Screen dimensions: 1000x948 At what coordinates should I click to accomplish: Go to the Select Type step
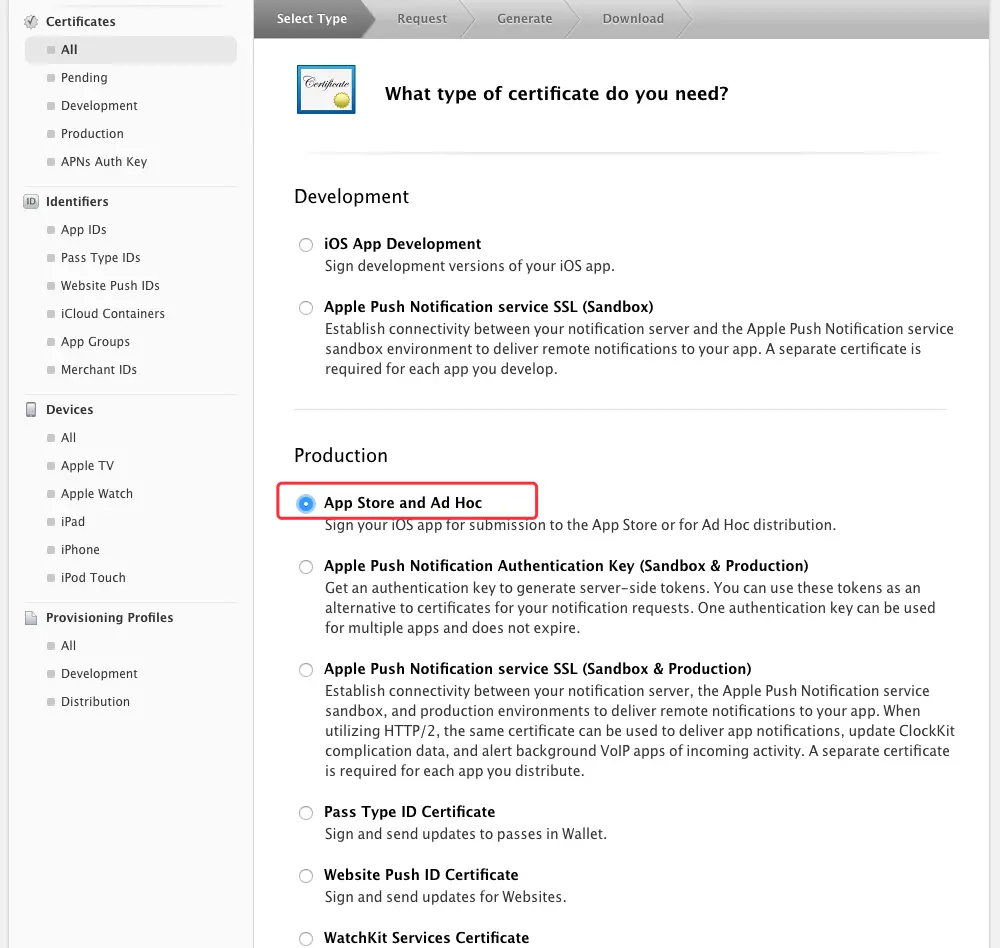[312, 19]
